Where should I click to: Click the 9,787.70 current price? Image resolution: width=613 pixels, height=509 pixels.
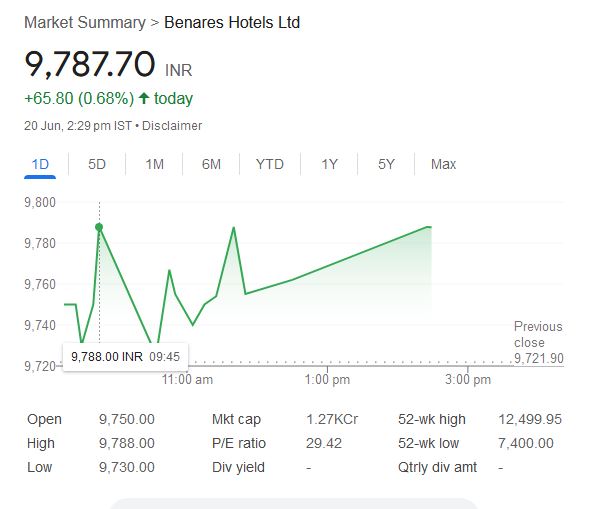(89, 65)
